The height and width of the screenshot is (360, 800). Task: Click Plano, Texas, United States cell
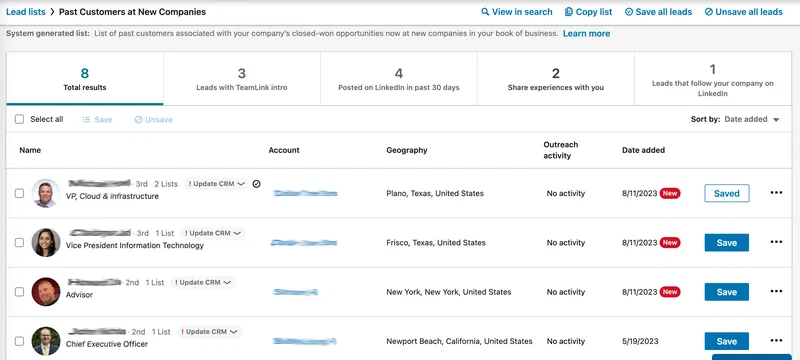click(x=435, y=194)
